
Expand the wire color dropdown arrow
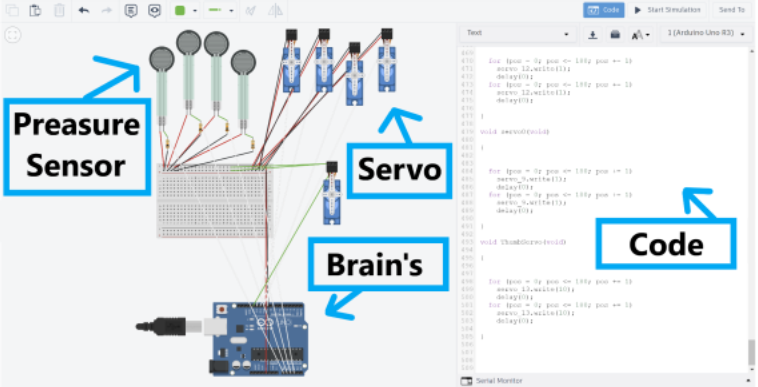coord(195,11)
